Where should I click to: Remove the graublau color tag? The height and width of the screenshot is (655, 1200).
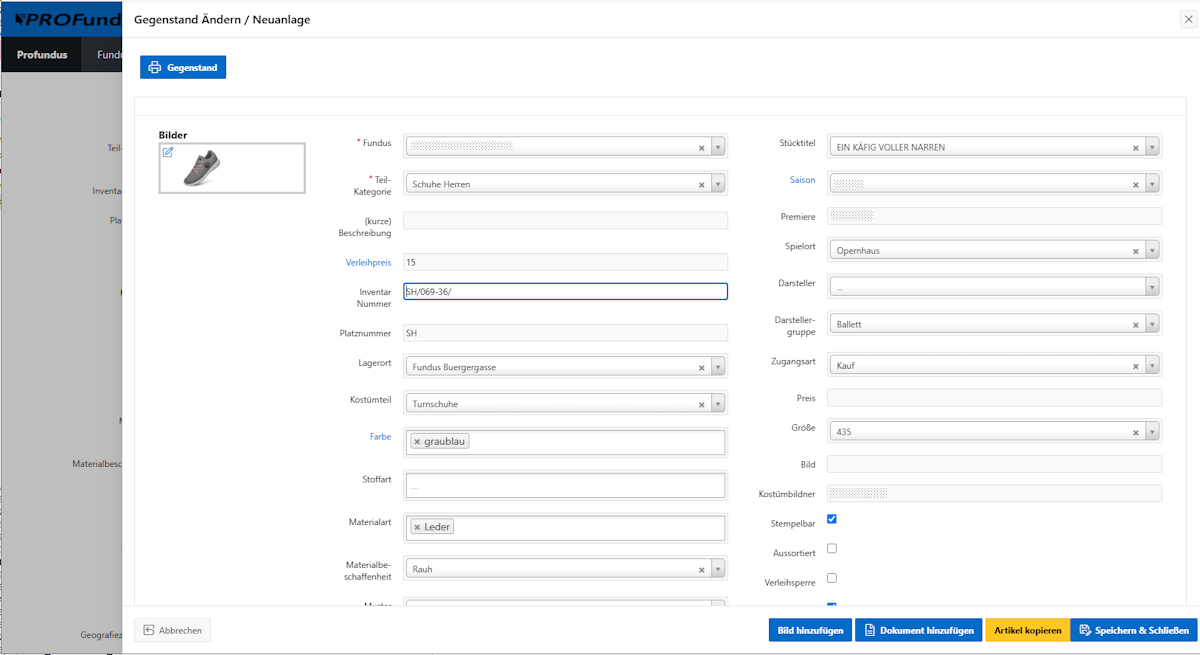(x=417, y=441)
